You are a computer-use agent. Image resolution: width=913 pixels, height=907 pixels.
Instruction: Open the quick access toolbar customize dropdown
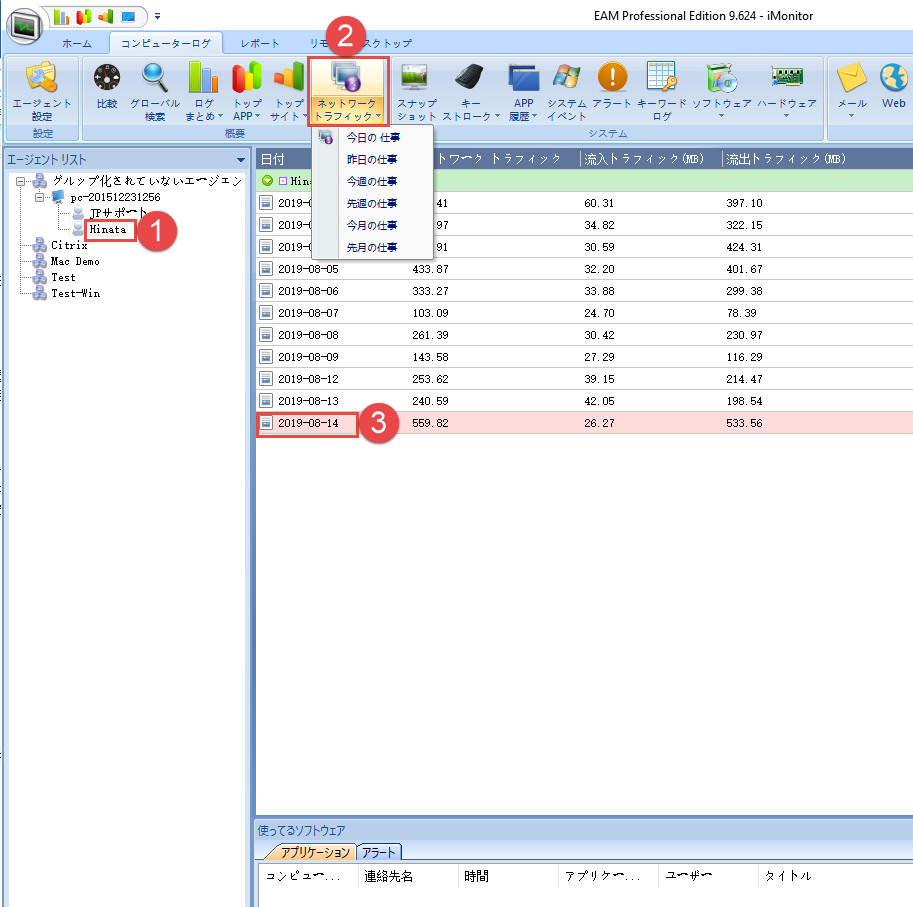[157, 17]
